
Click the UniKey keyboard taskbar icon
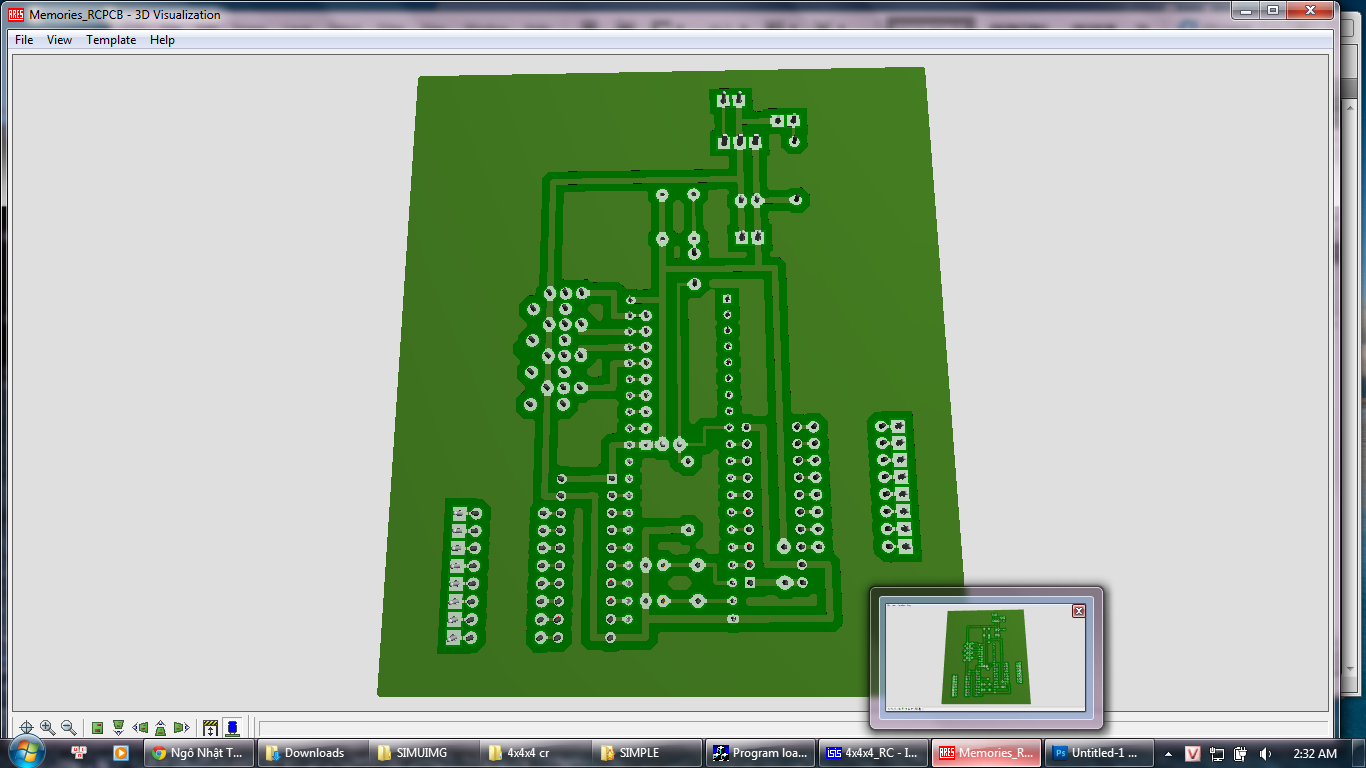coord(79,753)
